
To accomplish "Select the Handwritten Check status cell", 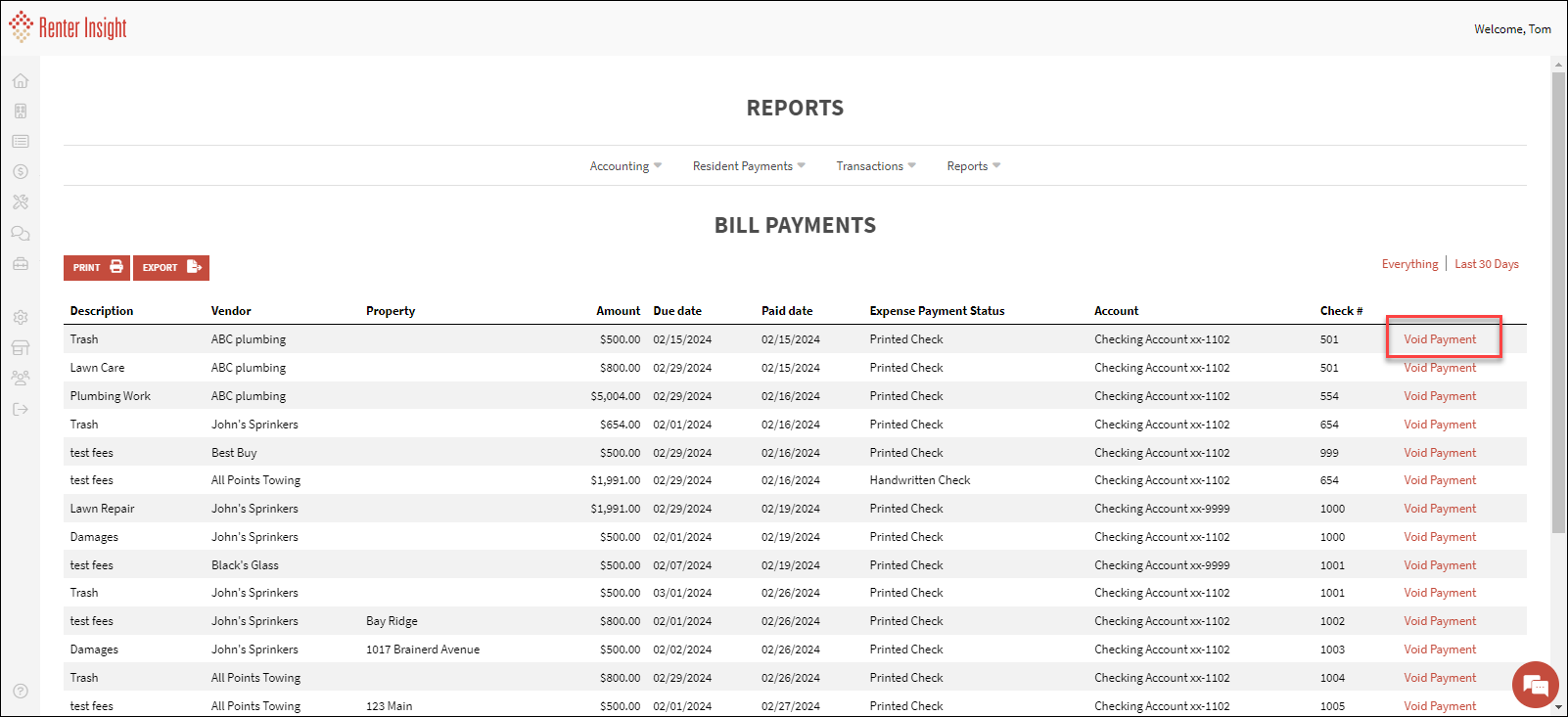I will pos(920,480).
